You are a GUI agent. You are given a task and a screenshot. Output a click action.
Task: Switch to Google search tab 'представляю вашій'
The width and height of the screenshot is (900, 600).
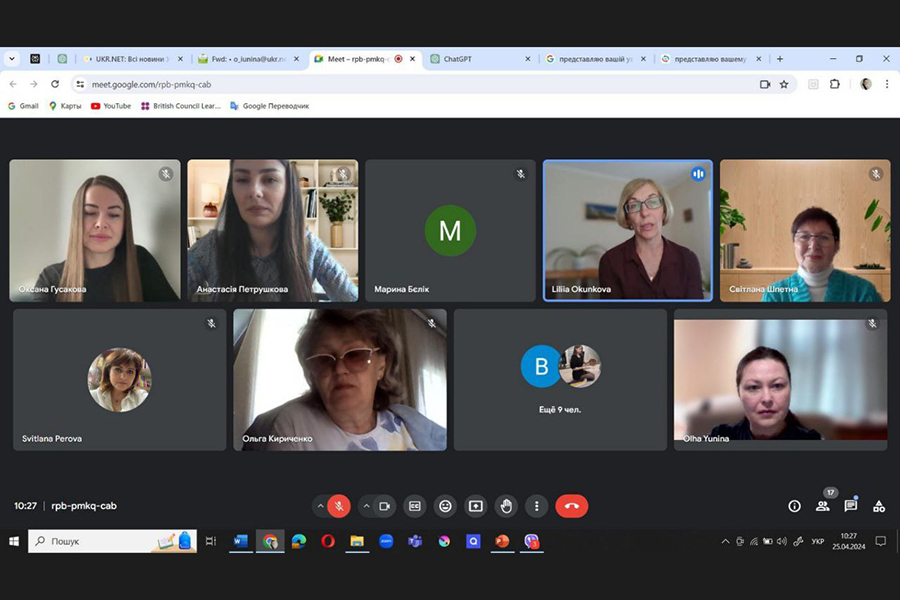(x=595, y=59)
